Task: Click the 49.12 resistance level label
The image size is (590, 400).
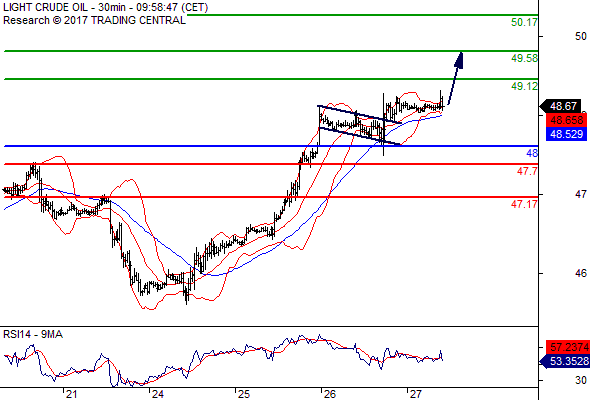Action: [x=524, y=86]
